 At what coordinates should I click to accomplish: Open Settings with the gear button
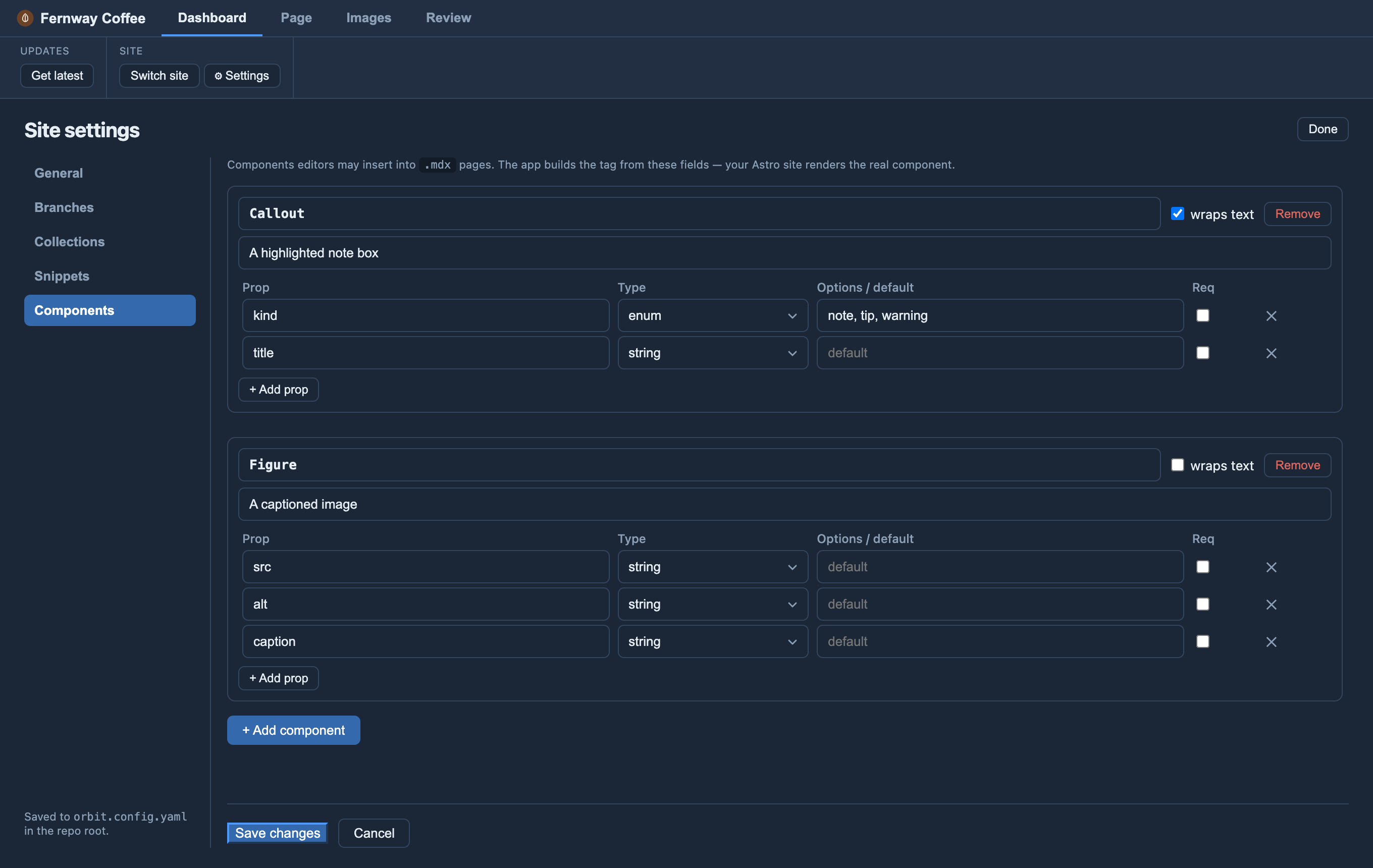(242, 76)
